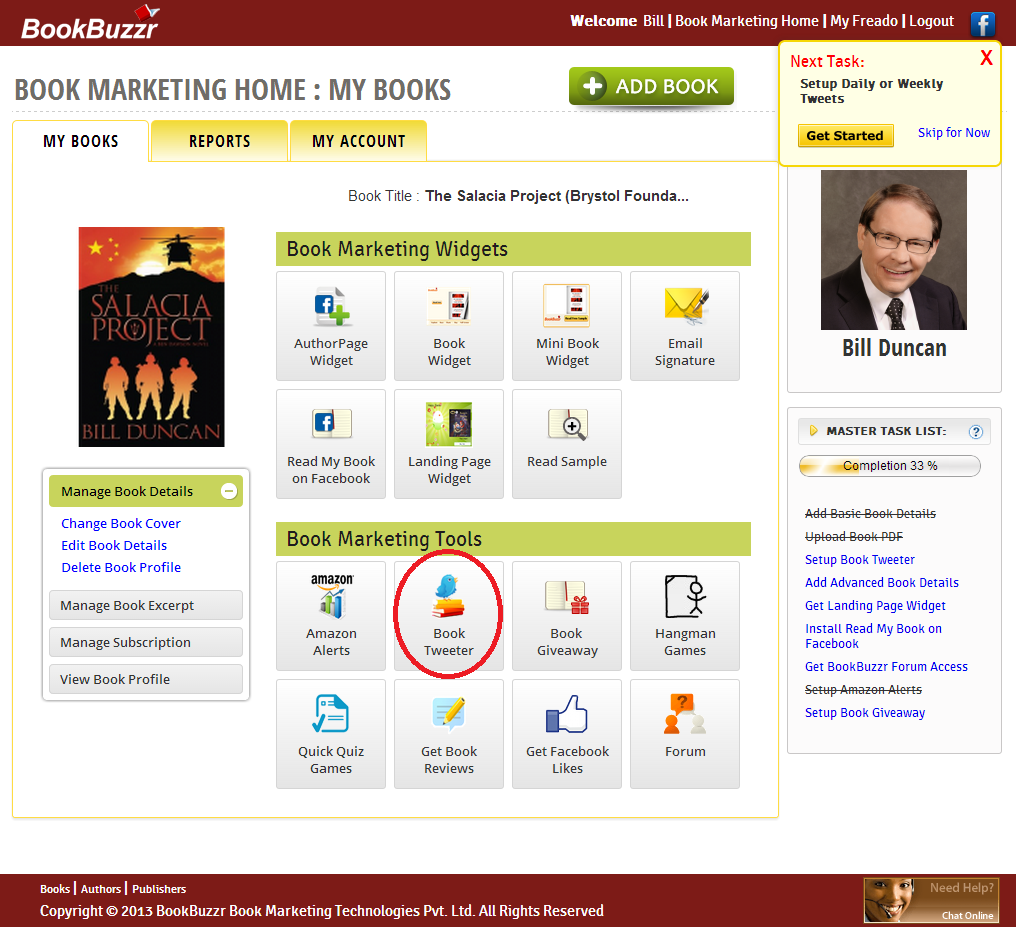Open the Get Facebook Likes tool
The height and width of the screenshot is (927, 1016).
click(567, 734)
